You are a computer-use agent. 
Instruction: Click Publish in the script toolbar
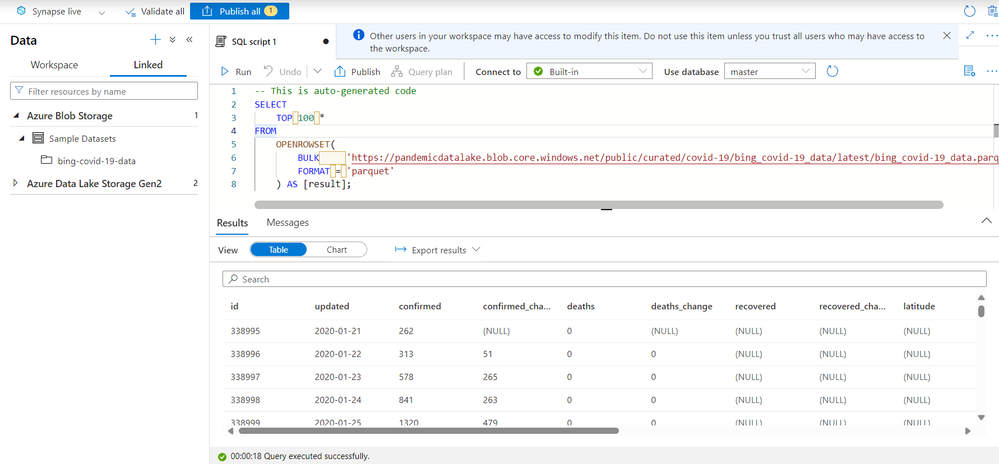click(357, 71)
